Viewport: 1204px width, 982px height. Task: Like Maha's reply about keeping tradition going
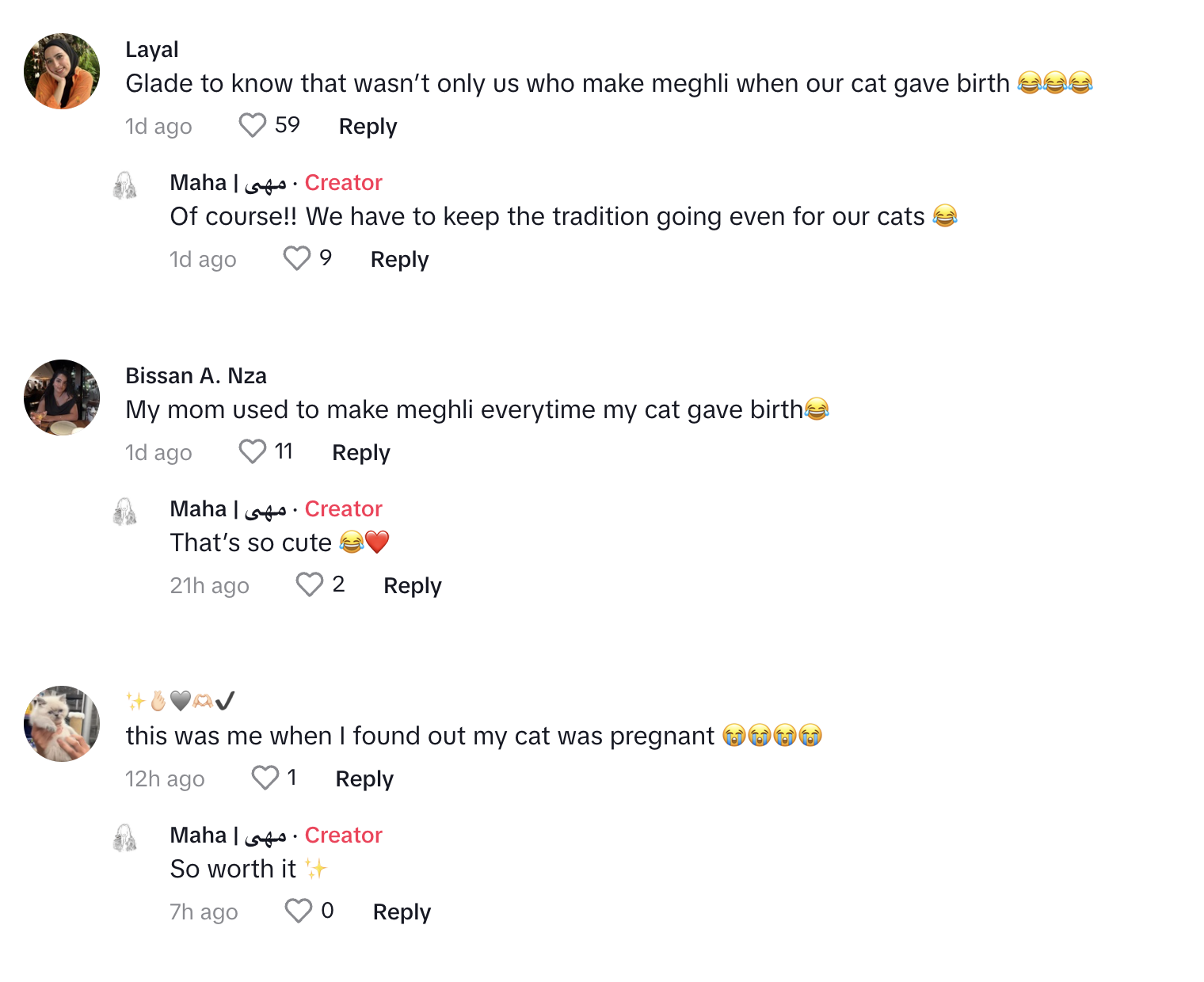[297, 258]
